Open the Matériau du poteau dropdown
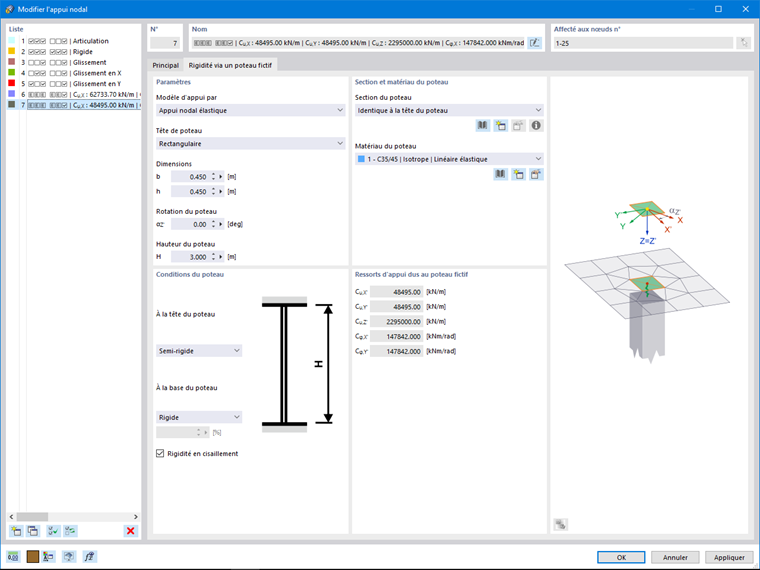 click(449, 159)
